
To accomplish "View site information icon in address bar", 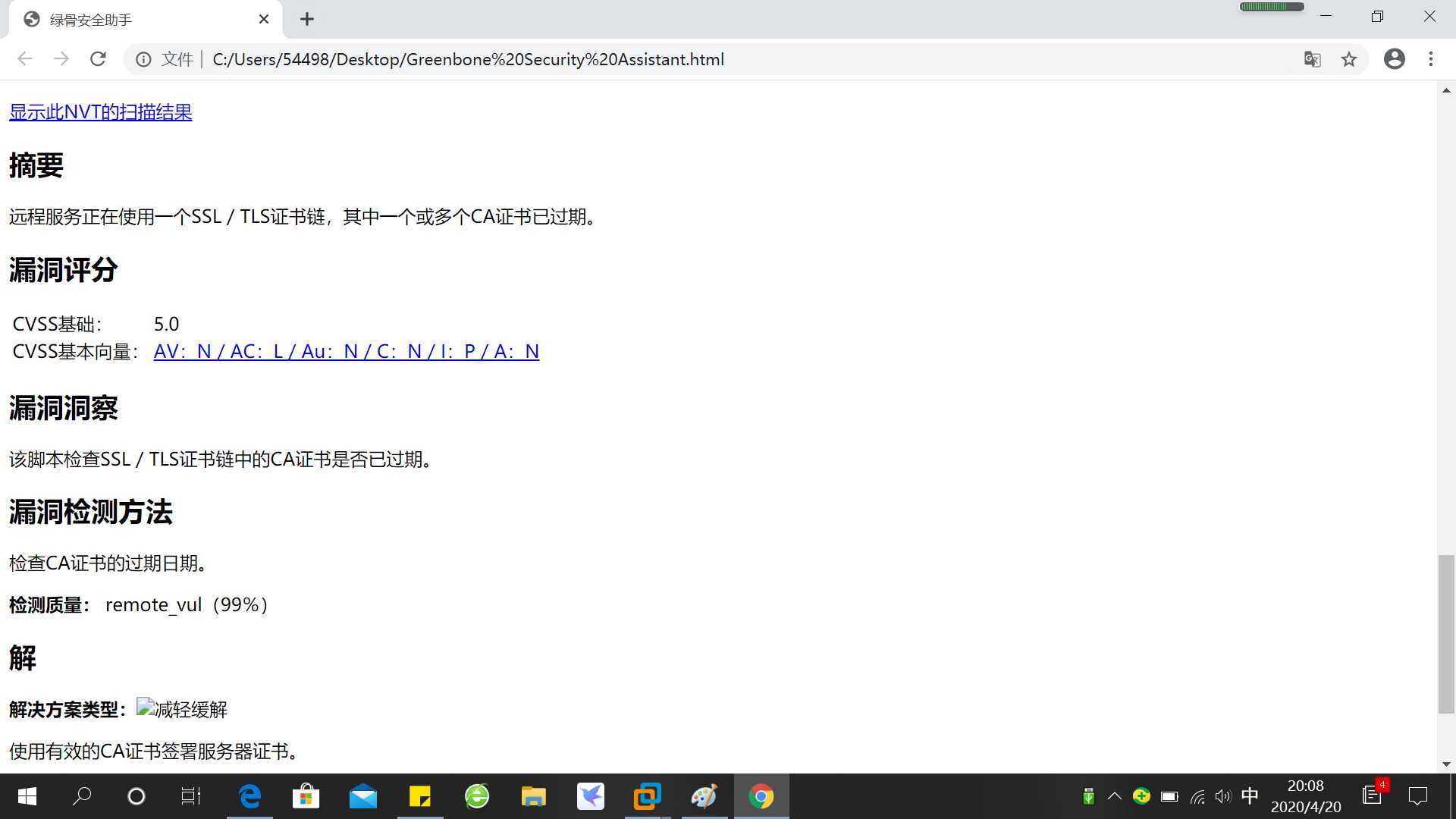I will pyautogui.click(x=143, y=59).
